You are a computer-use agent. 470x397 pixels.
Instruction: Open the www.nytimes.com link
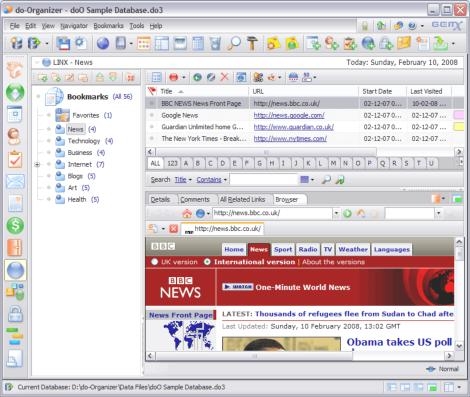[x=290, y=139]
